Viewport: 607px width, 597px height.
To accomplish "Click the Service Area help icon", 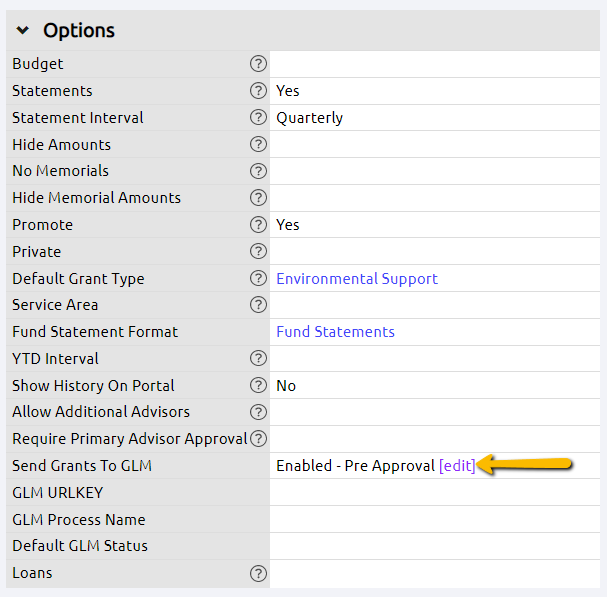I will point(258,305).
